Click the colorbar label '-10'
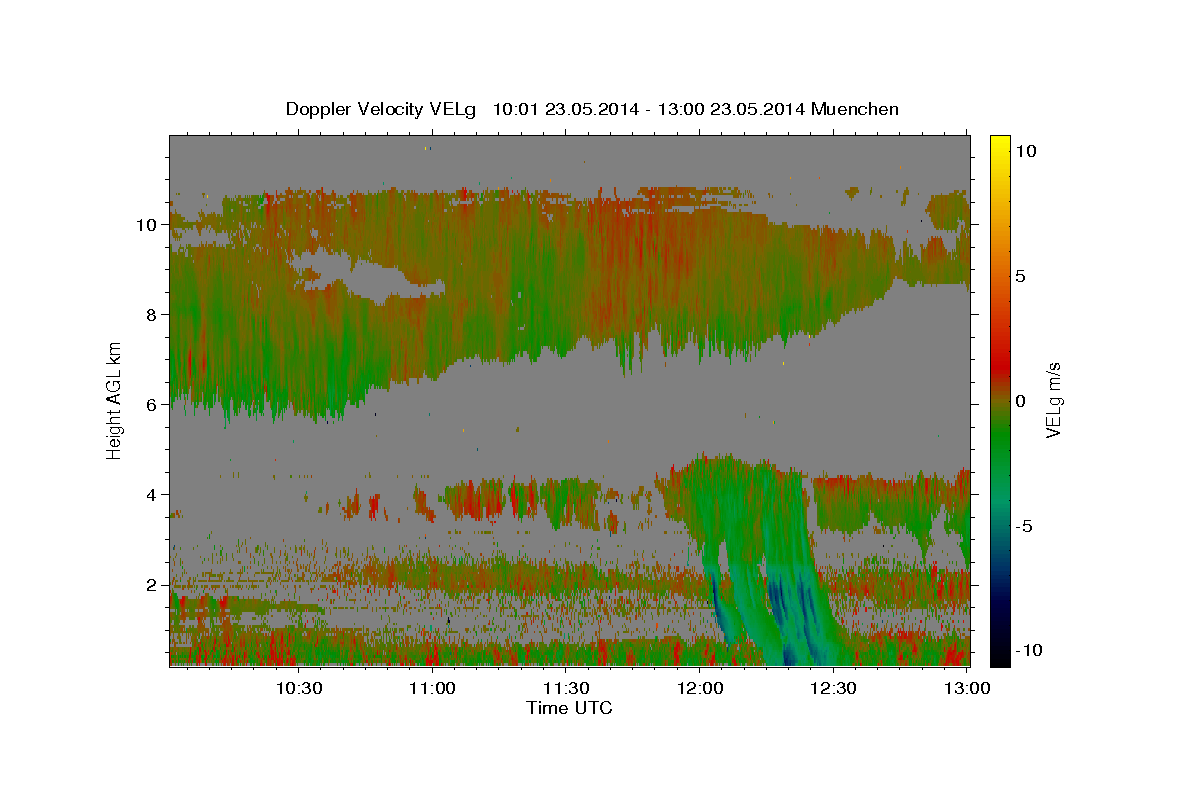Screen dimensions: 1200x800 point(1030,651)
